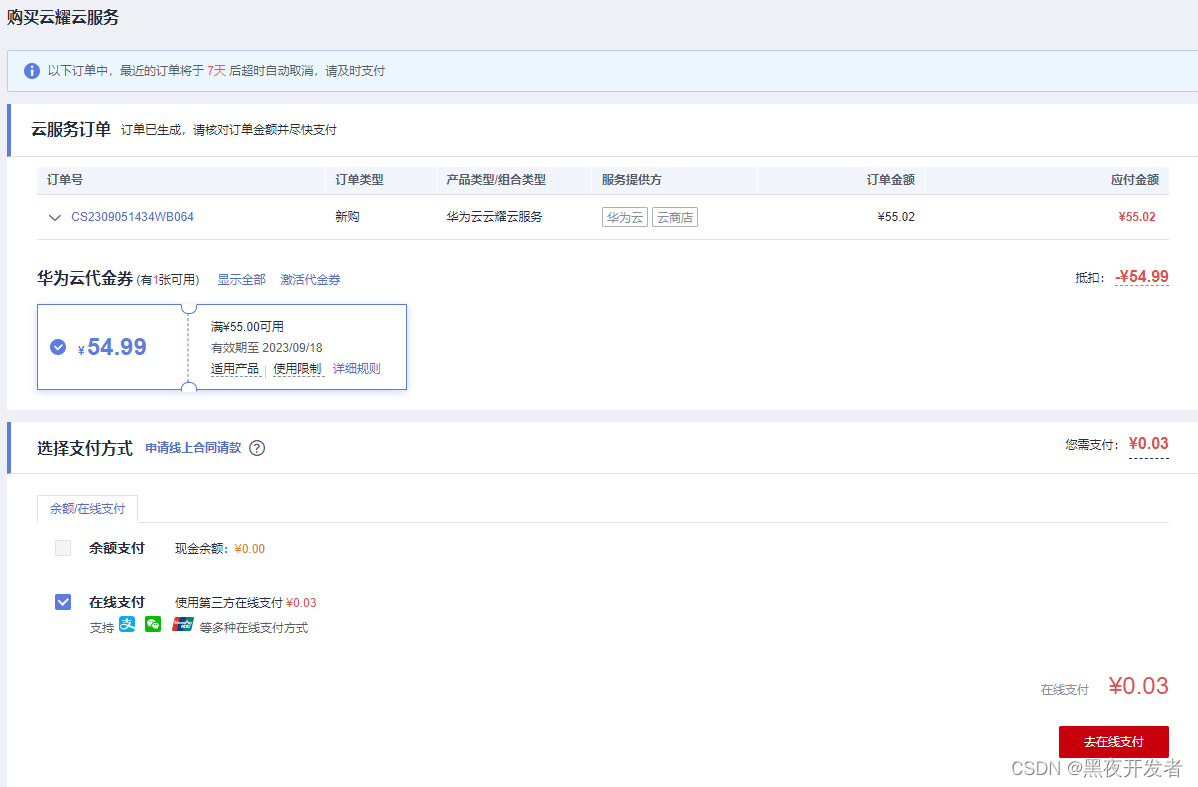Click the 满¥55.00可用 coupon condition

(248, 327)
